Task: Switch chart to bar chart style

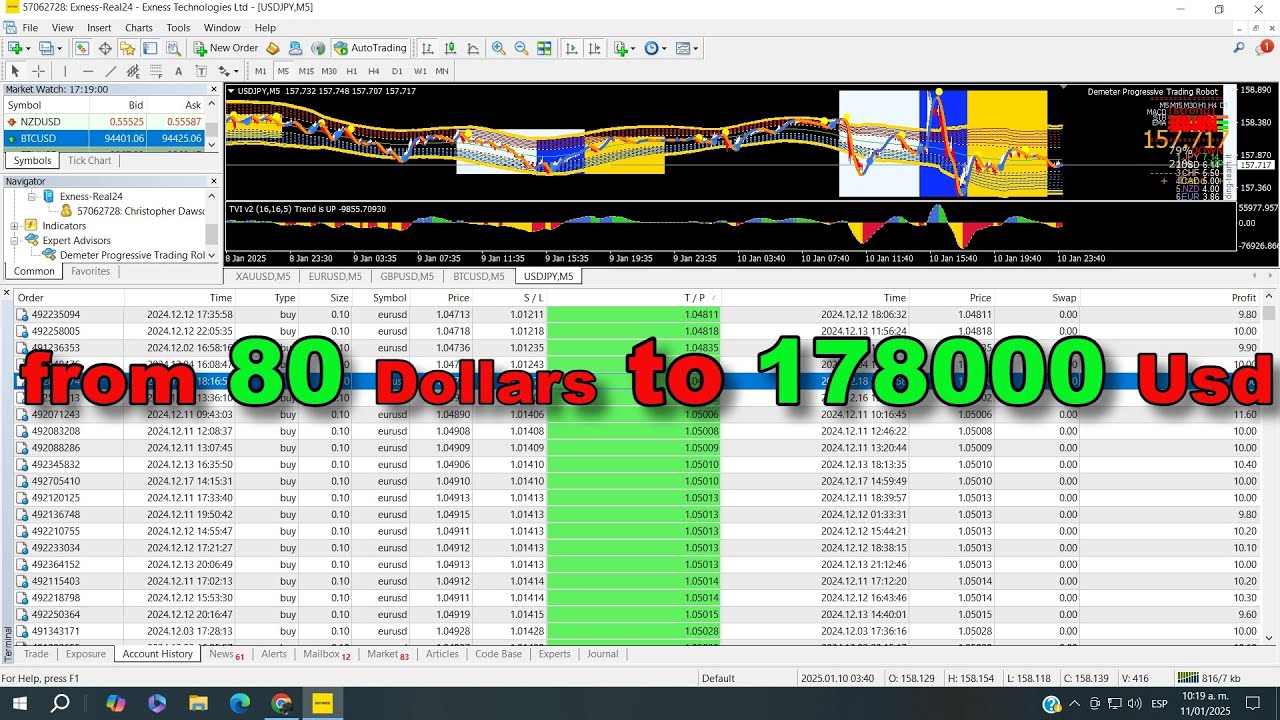Action: coord(428,48)
